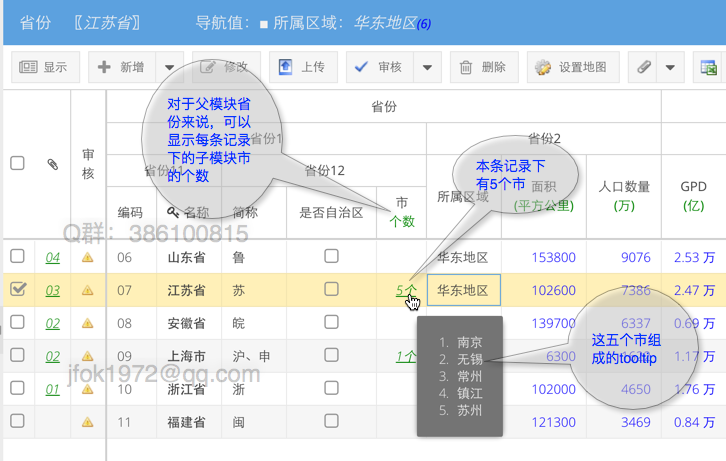This screenshot has width=726, height=461.
Task: Open the dropdown next to the paperclip
Action: tap(670, 68)
